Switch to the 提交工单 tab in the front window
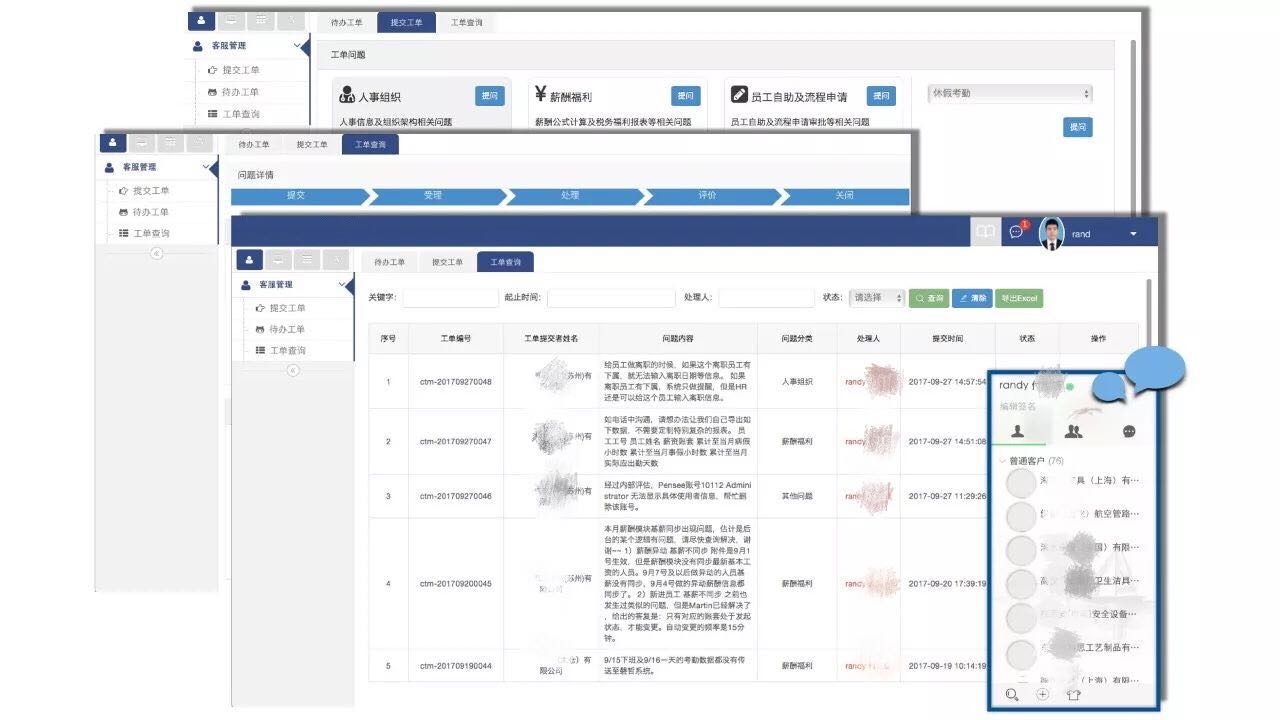The height and width of the screenshot is (720, 1280). 447,262
